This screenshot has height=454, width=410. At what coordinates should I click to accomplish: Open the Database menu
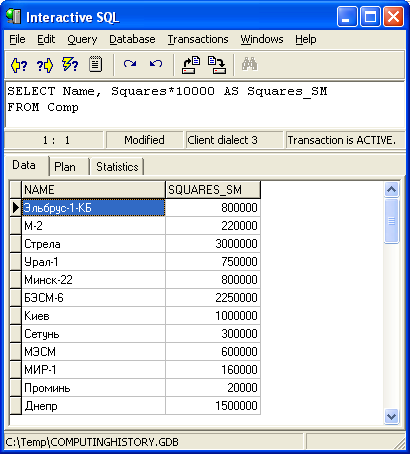point(132,39)
